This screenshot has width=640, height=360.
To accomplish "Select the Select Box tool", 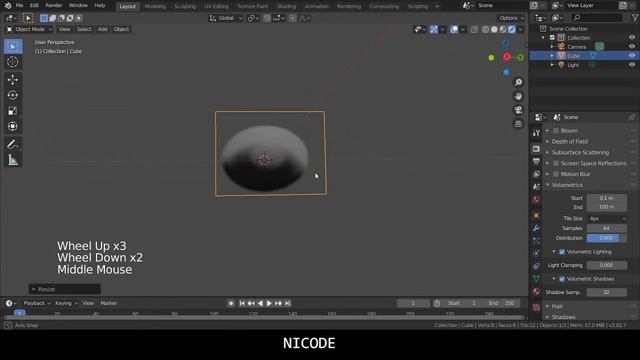I will click(13, 47).
